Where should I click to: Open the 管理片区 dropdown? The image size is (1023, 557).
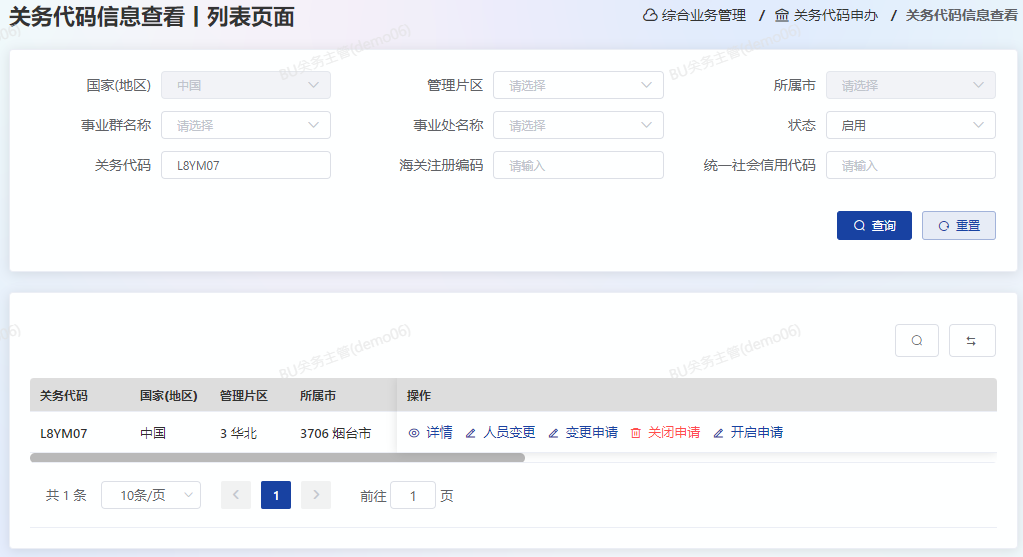(x=578, y=85)
